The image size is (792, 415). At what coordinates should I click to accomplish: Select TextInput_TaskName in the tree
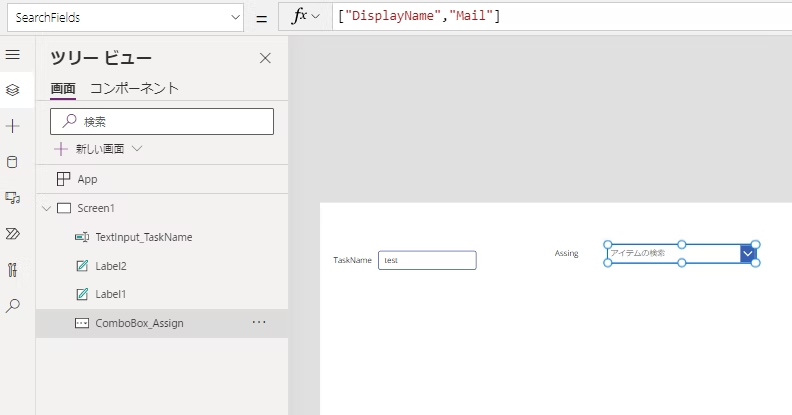(x=143, y=237)
